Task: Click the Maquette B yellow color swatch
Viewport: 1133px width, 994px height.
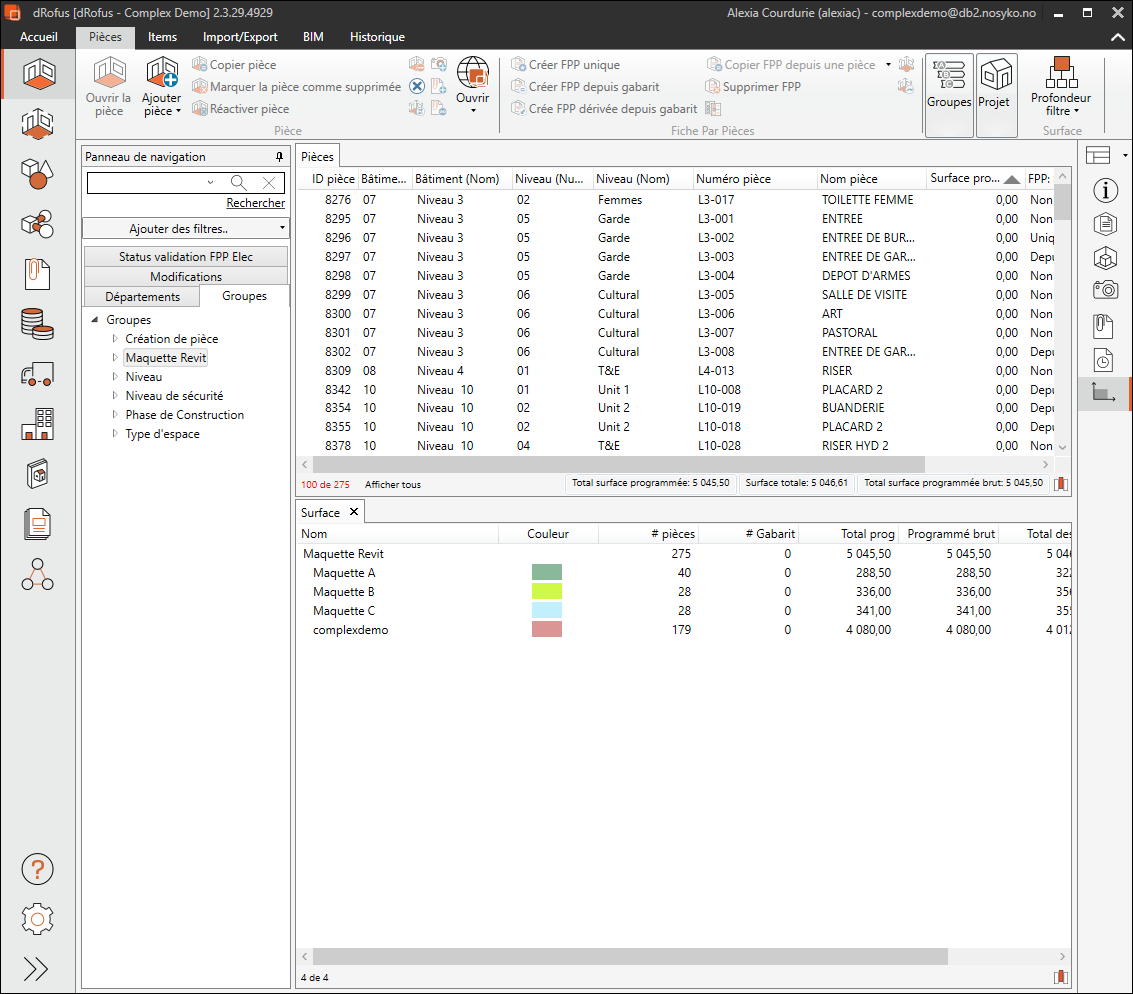Action: click(546, 591)
